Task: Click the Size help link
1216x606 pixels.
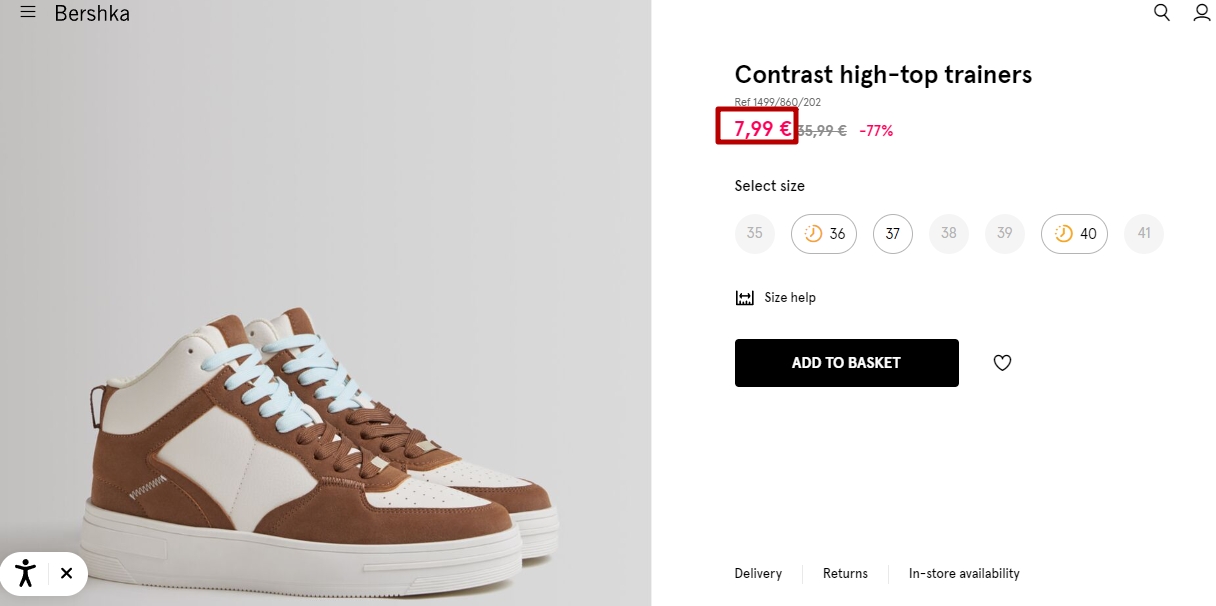Action: (790, 298)
